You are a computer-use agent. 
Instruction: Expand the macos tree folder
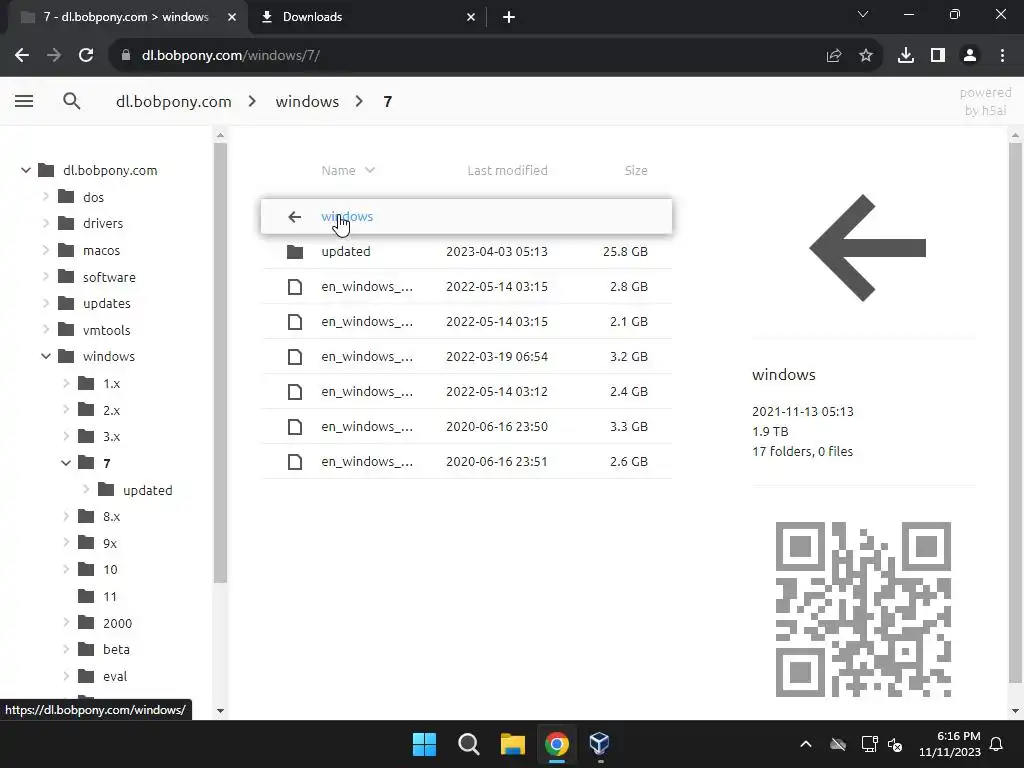(x=46, y=250)
